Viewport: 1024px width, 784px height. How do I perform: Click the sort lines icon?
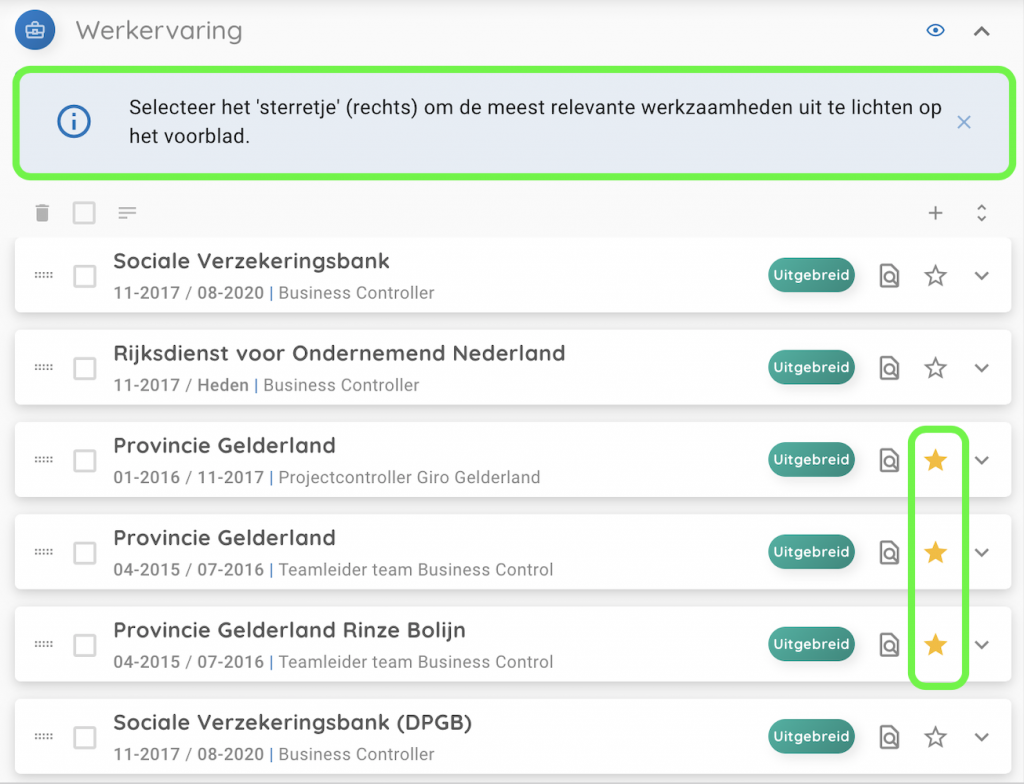pos(127,212)
